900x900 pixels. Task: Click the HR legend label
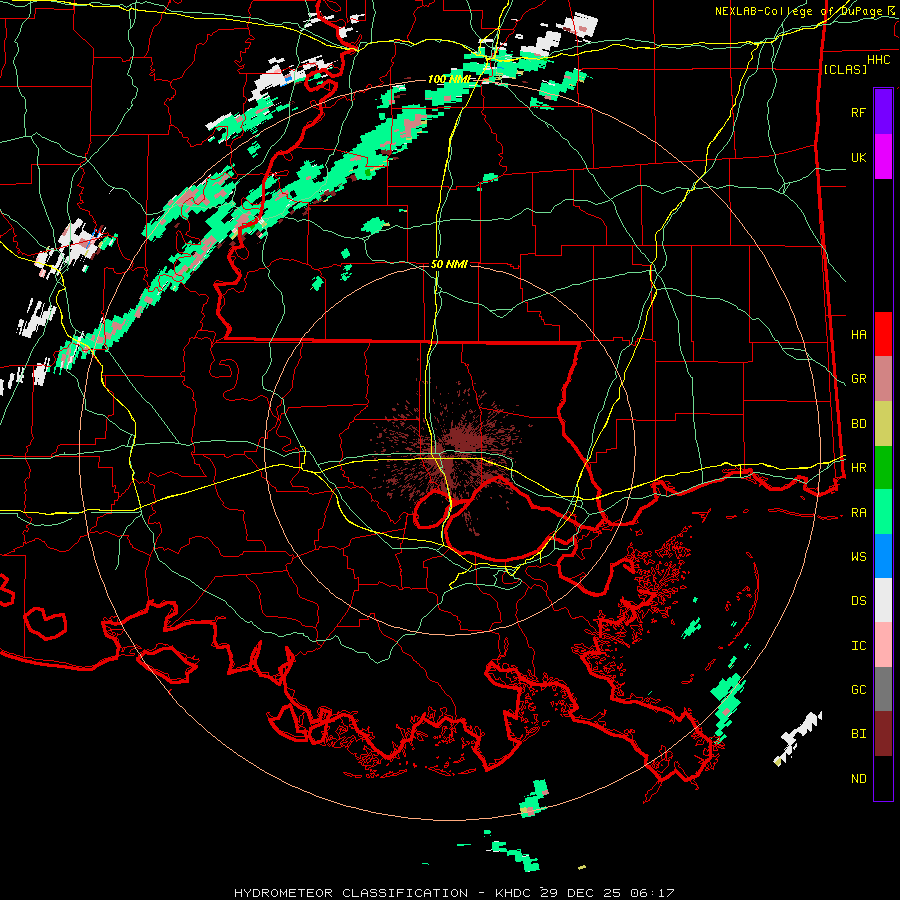pyautogui.click(x=858, y=468)
